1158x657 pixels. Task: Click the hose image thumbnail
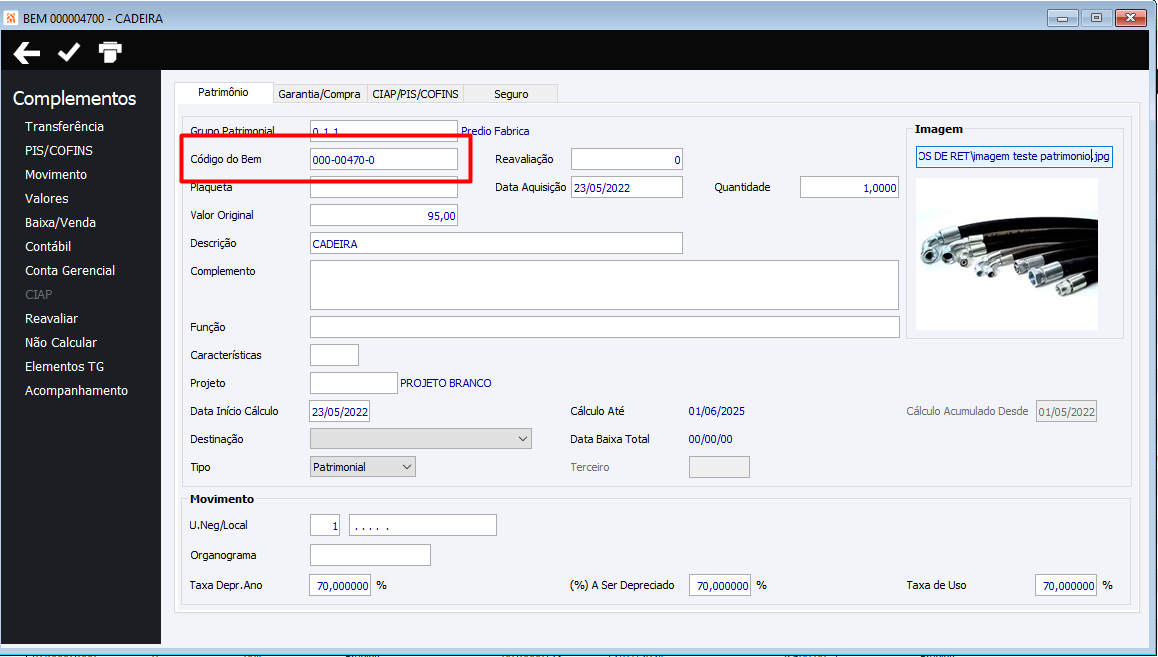tap(1007, 254)
